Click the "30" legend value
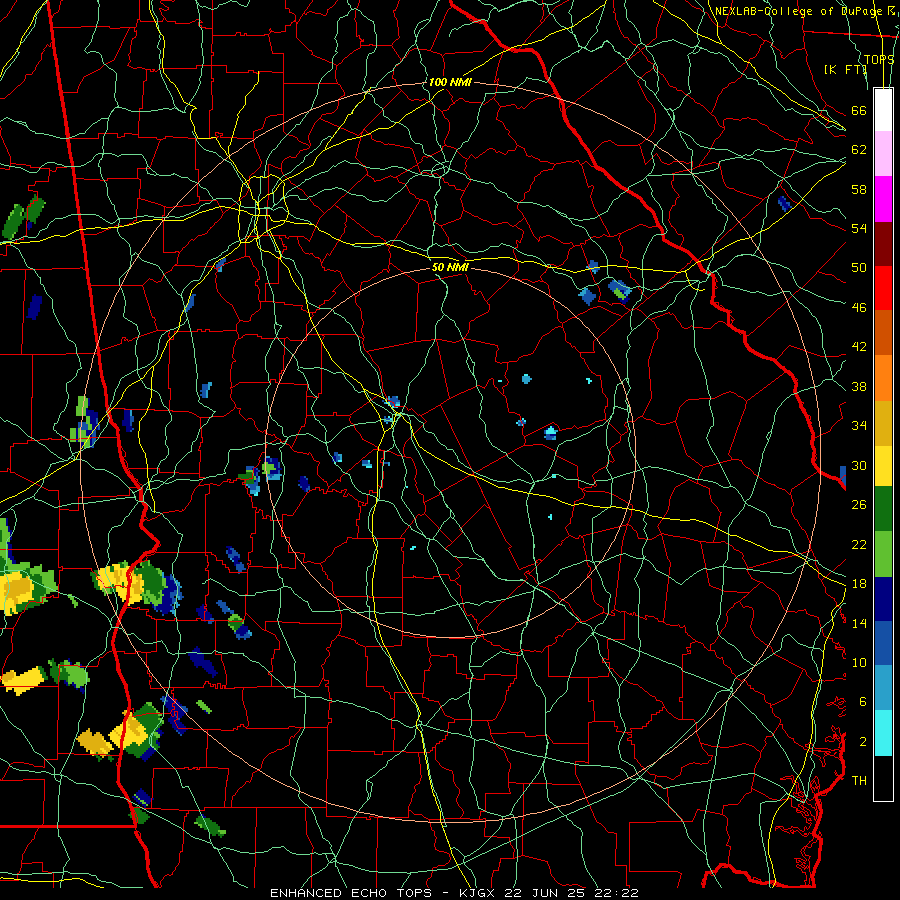The height and width of the screenshot is (900, 900). (x=859, y=465)
